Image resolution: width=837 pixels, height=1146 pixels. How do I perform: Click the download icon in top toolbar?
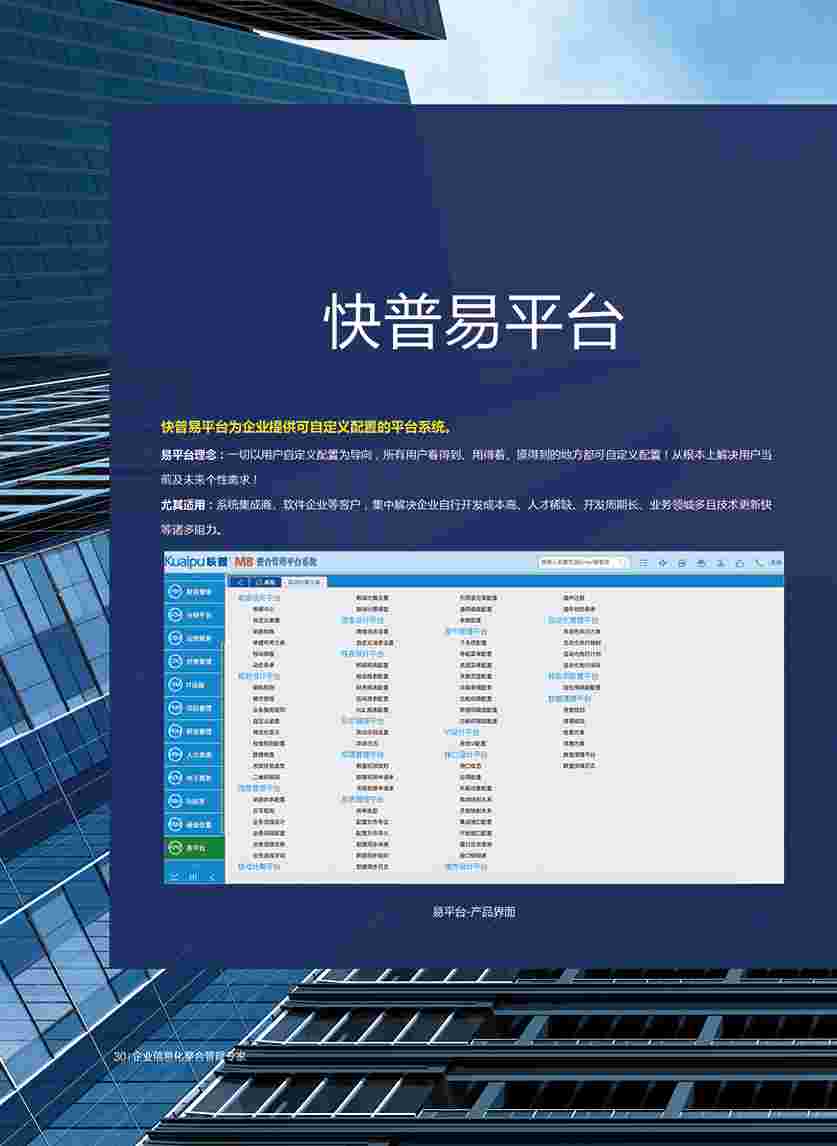720,563
